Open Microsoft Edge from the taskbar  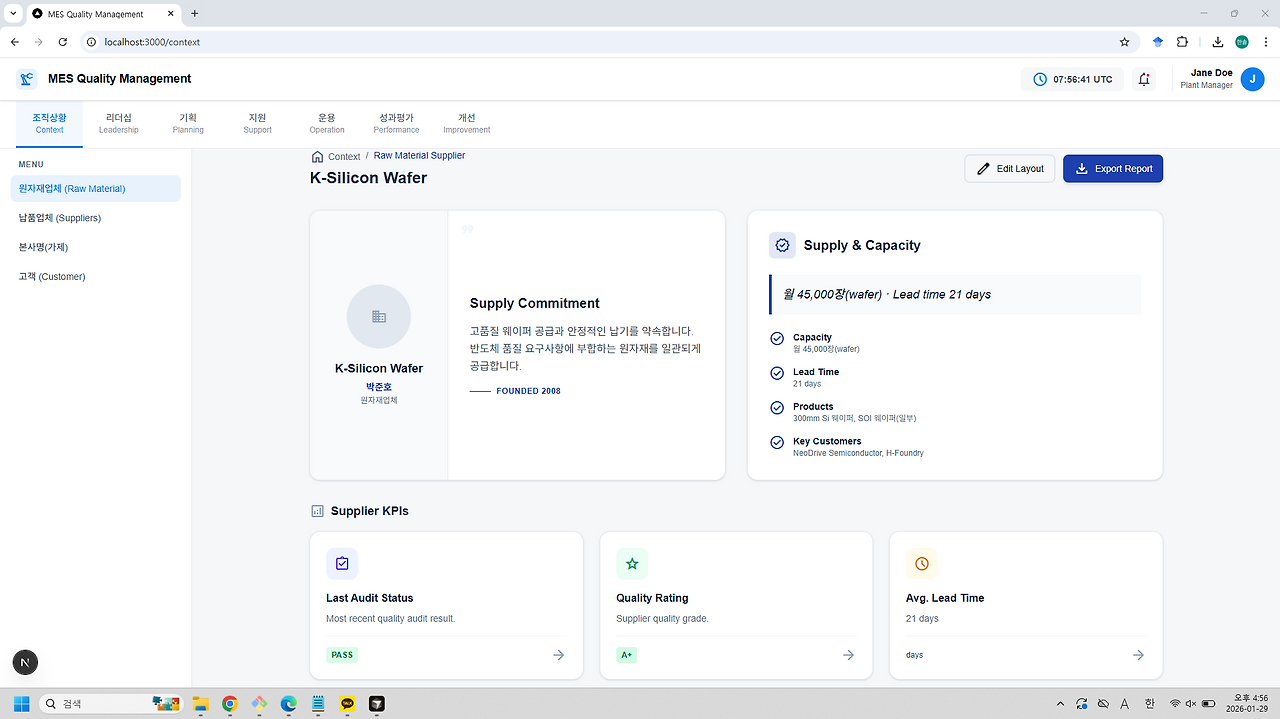pyautogui.click(x=289, y=704)
